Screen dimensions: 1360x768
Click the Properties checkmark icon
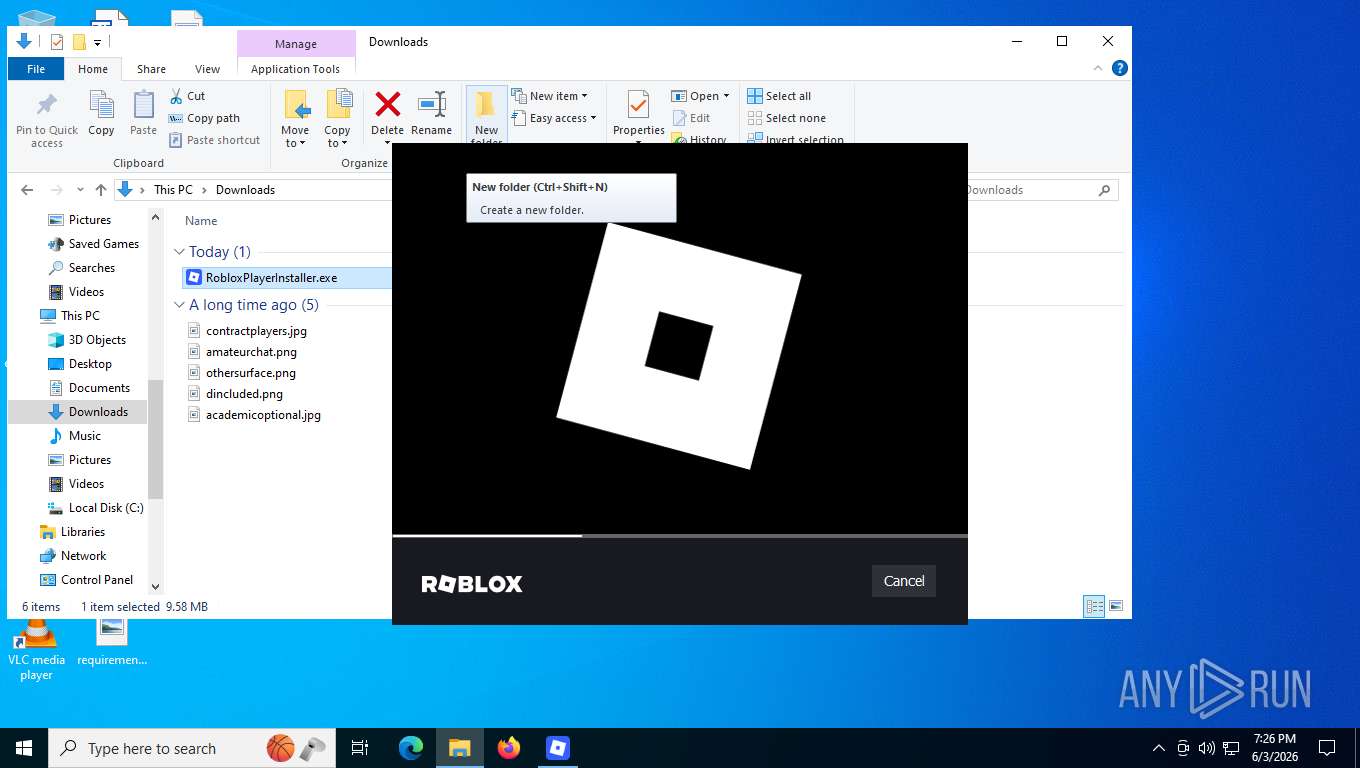click(x=638, y=104)
